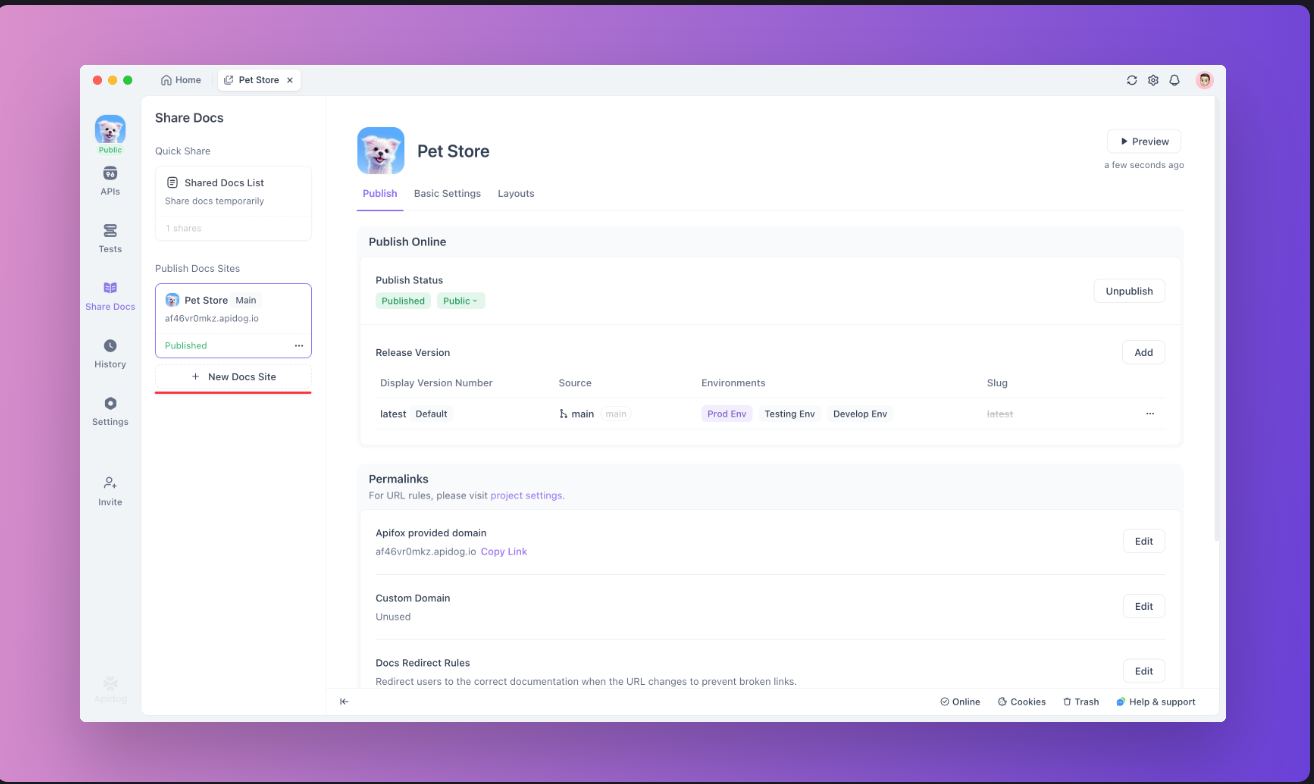1314x784 pixels.
Task: Click the Copy Link link
Action: [x=504, y=552]
